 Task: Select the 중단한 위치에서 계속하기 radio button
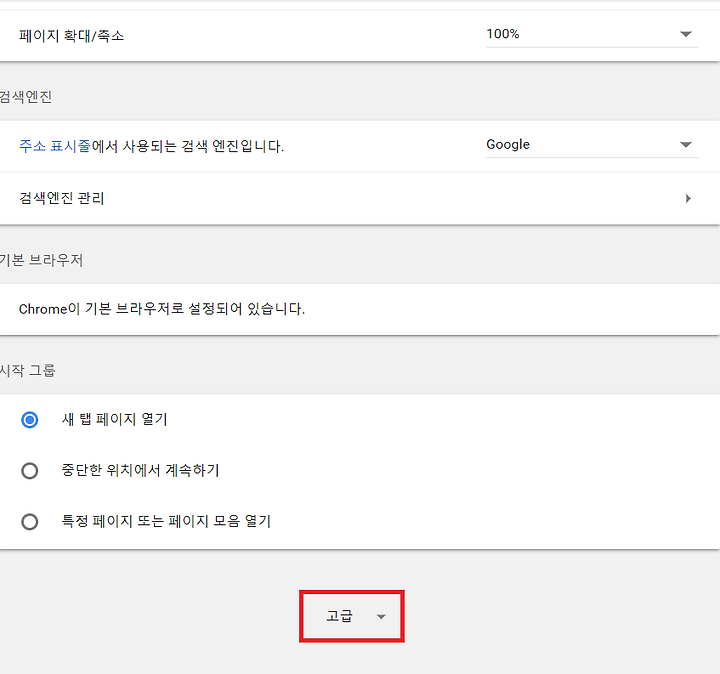[x=30, y=471]
